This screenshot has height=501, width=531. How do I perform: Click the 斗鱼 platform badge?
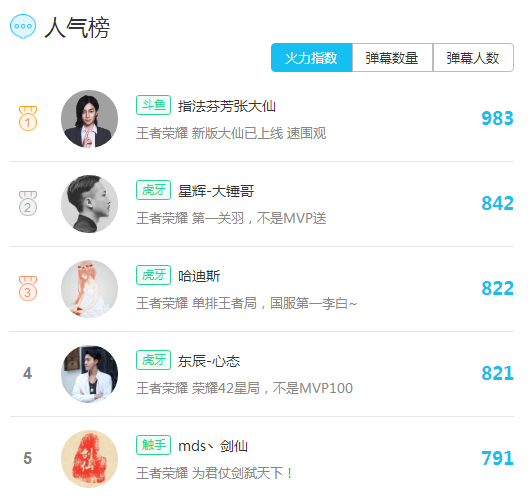153,105
